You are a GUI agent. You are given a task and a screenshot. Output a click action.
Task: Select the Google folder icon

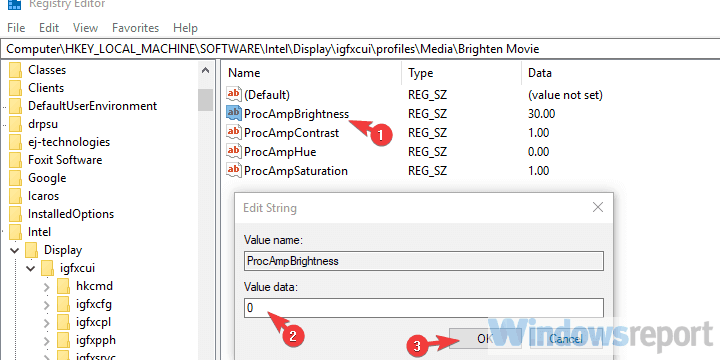[16, 178]
